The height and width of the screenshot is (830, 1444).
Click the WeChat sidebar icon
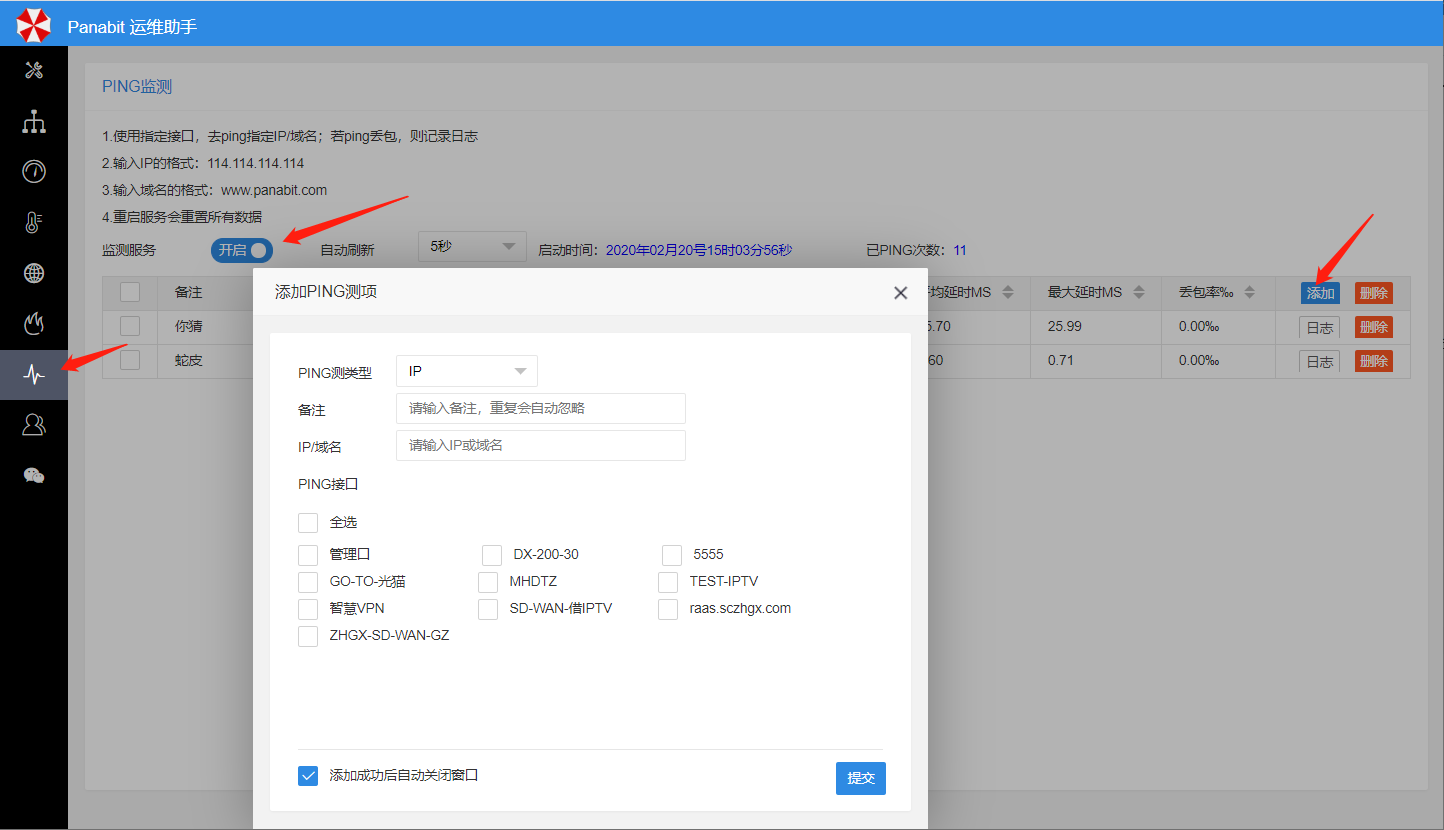tap(34, 476)
